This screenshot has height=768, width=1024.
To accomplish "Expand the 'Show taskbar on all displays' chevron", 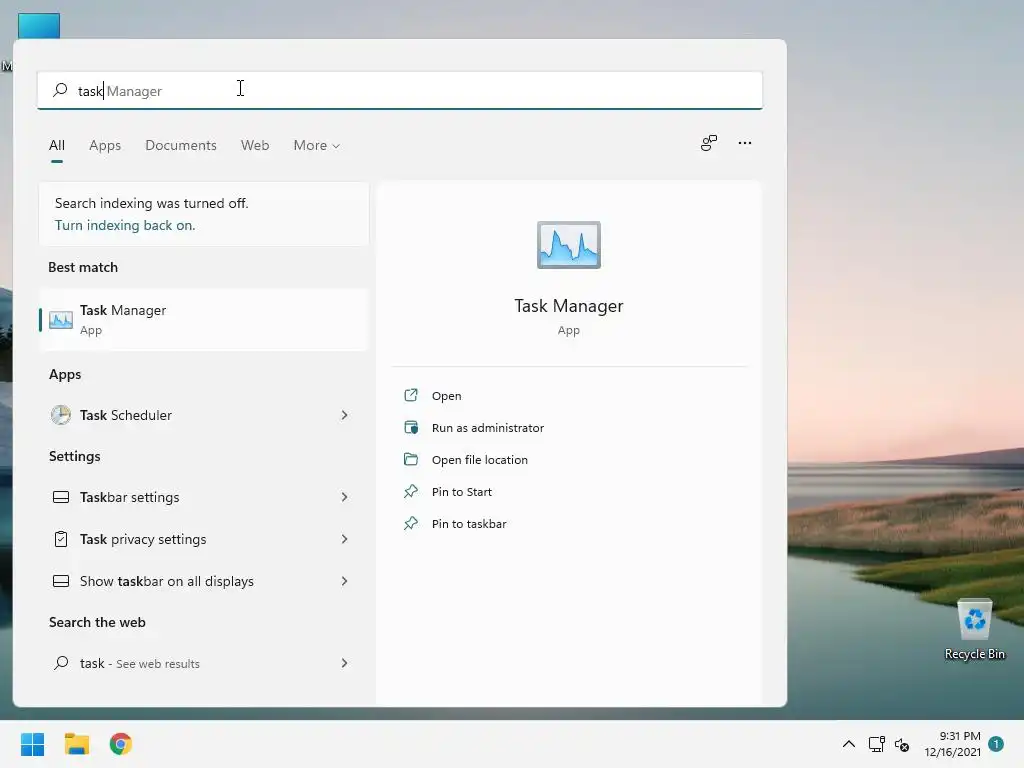I will tap(344, 581).
